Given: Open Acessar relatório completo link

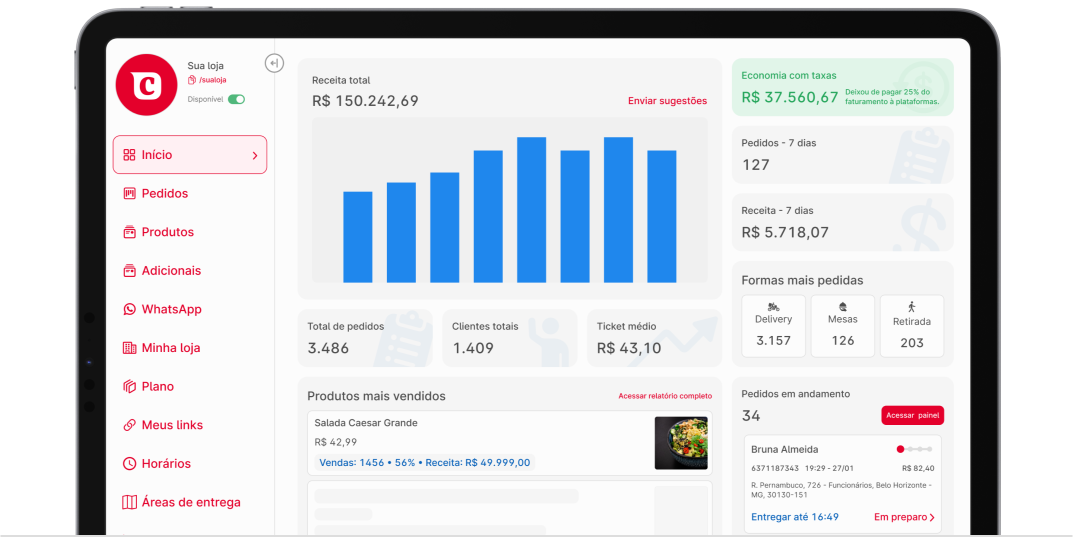Looking at the screenshot, I should tap(665, 396).
